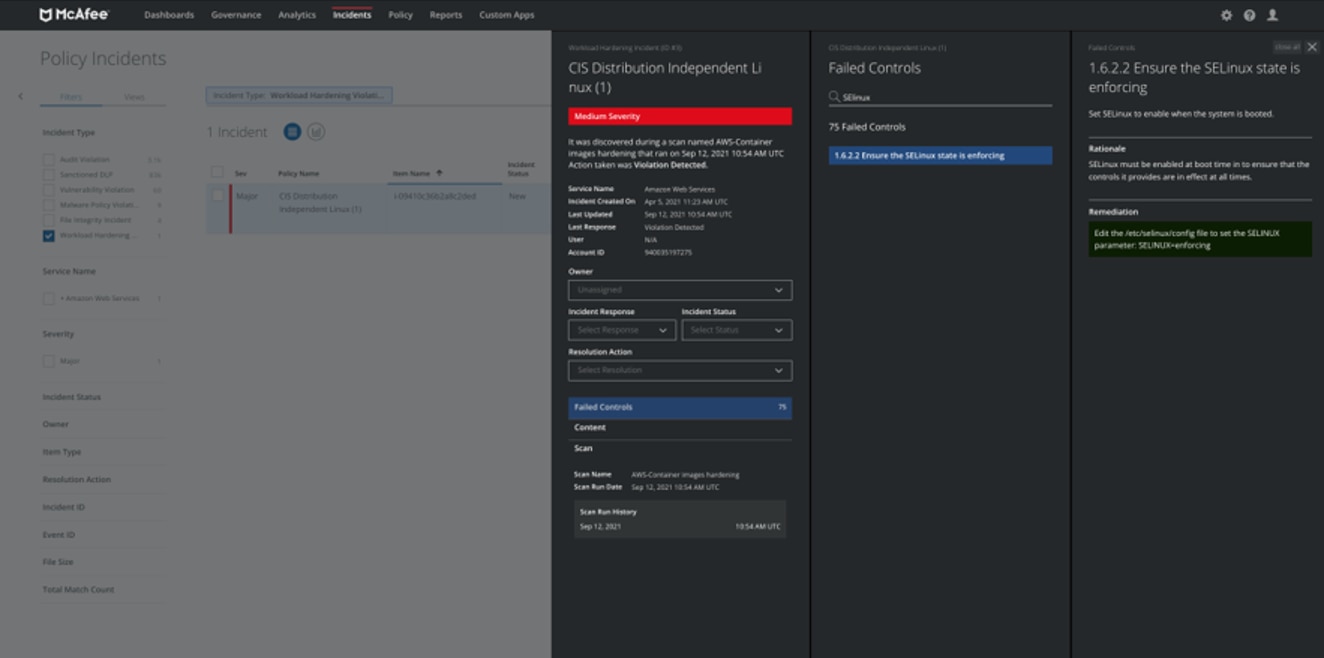Toggle the Malware Policy Violation checkbox

48,205
